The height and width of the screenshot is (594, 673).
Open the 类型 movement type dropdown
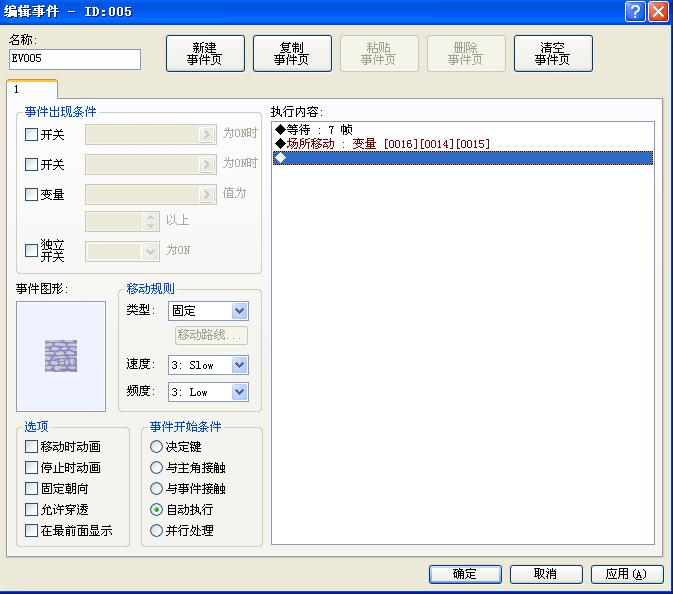point(208,311)
